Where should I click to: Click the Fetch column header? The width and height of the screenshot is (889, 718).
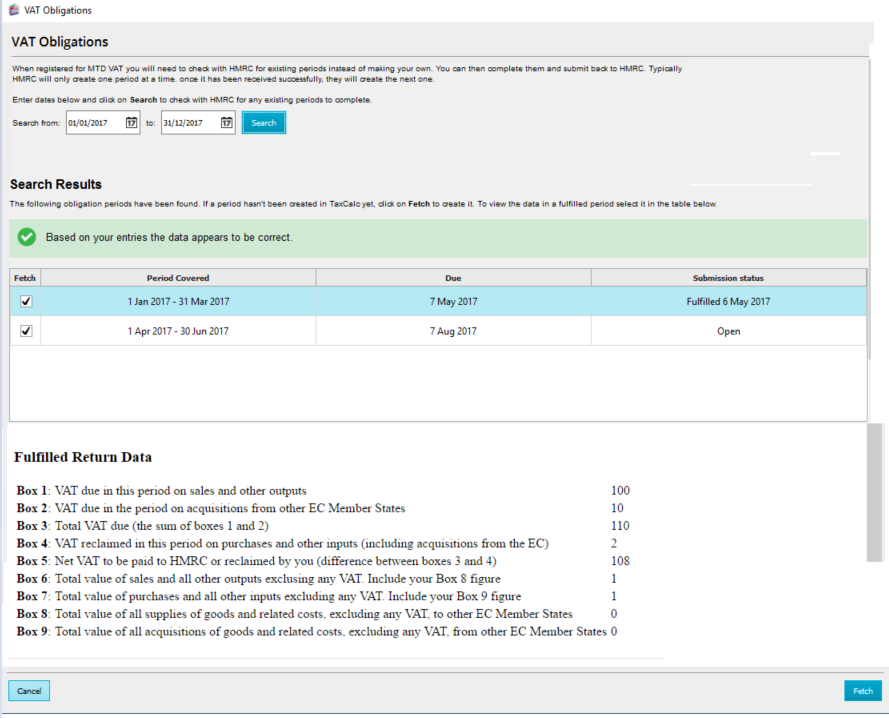(x=25, y=277)
